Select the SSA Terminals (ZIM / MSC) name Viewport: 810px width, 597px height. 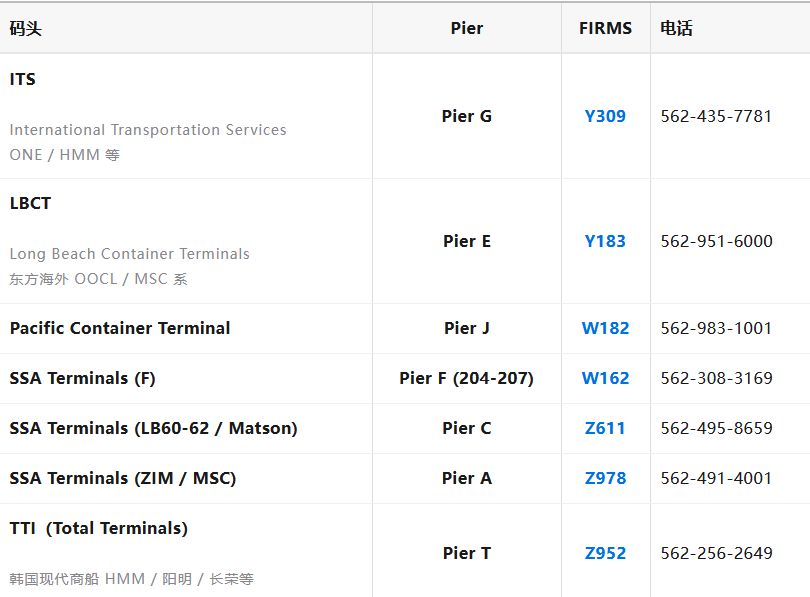click(123, 479)
